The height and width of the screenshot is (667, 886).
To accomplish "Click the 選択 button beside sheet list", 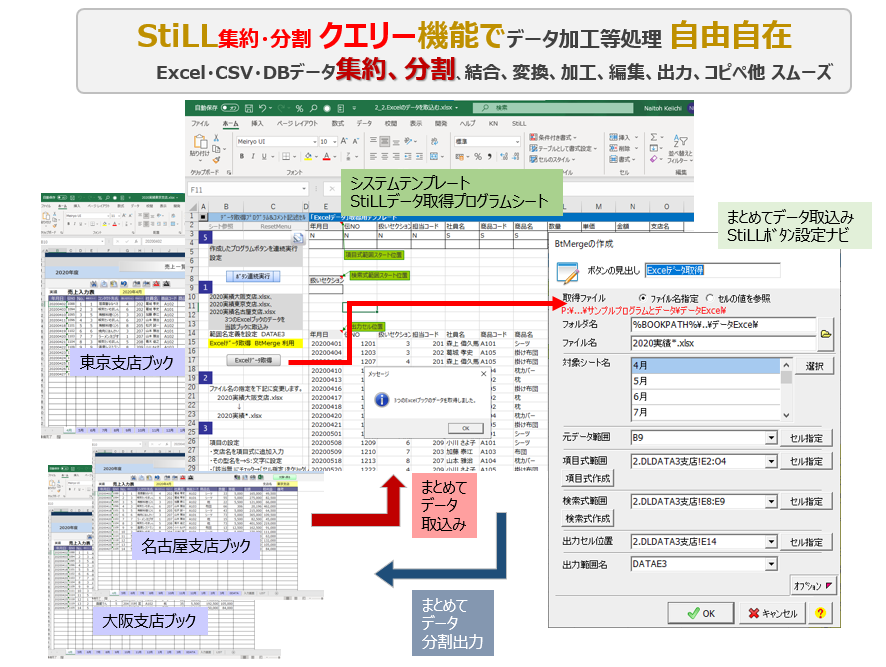I will point(814,366).
